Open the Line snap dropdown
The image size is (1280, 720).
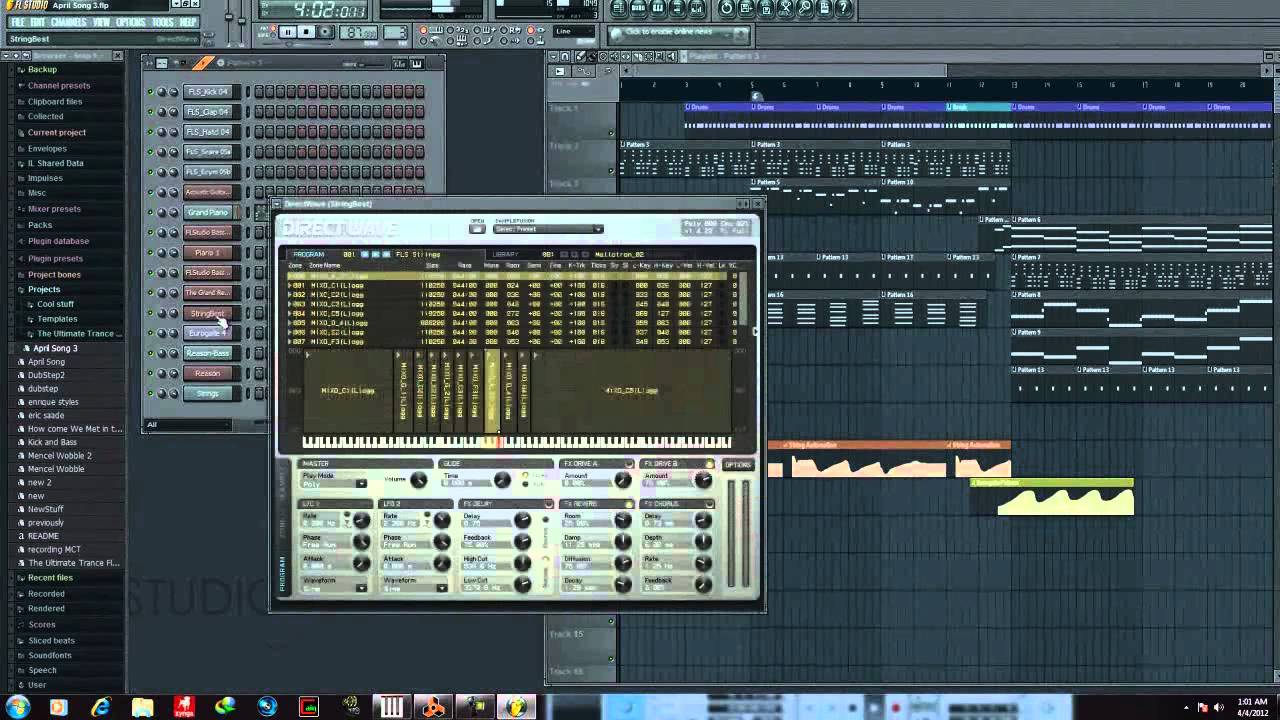575,32
